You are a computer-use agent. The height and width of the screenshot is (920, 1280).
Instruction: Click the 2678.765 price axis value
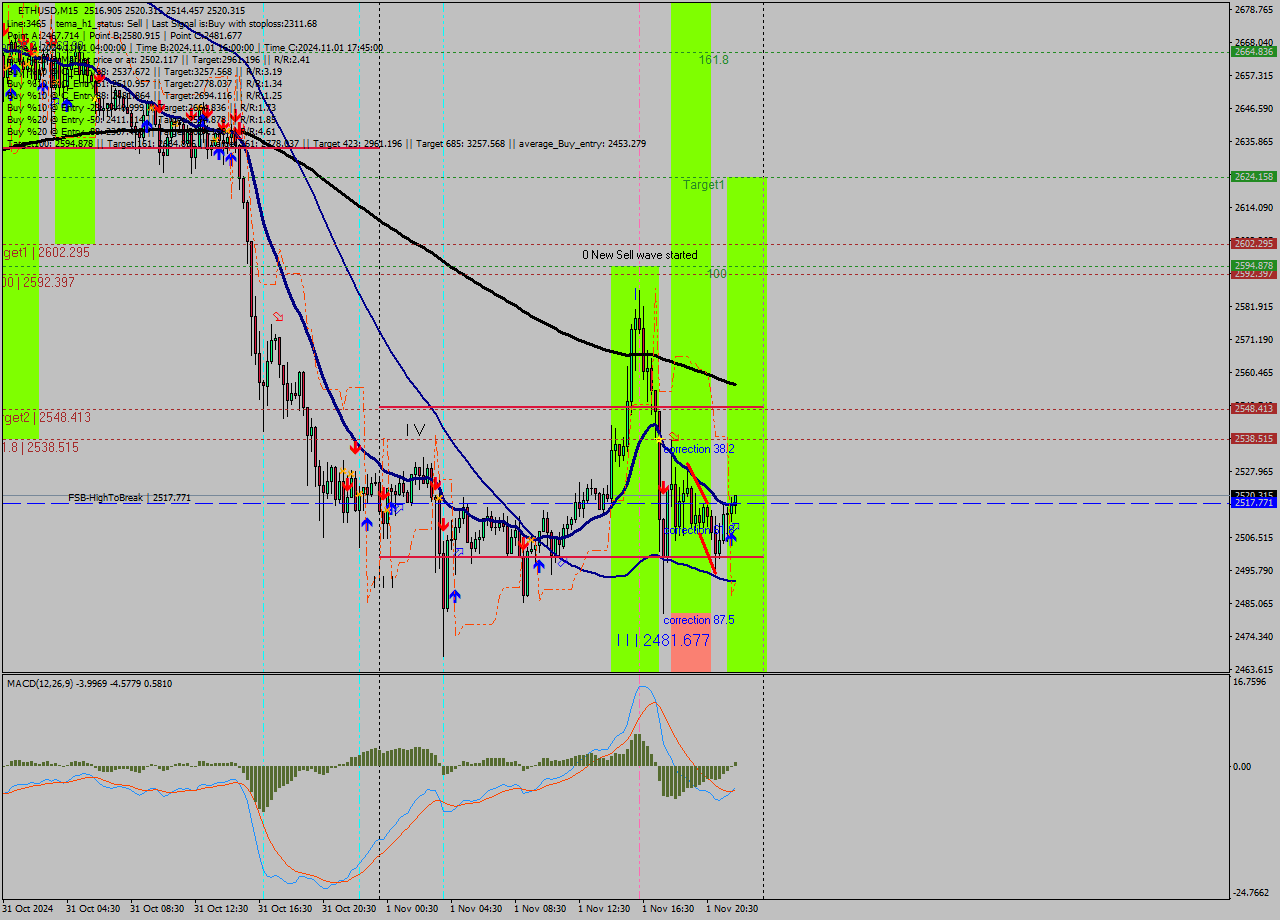(x=1252, y=9)
